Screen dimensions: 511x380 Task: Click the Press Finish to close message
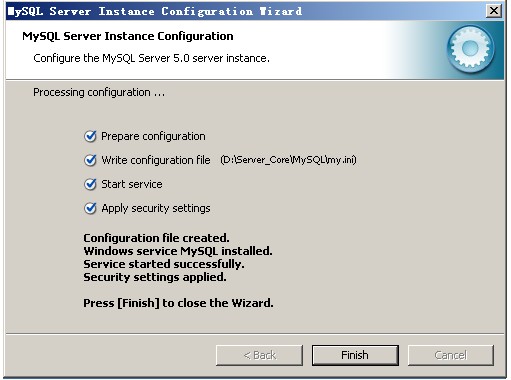pos(178,303)
